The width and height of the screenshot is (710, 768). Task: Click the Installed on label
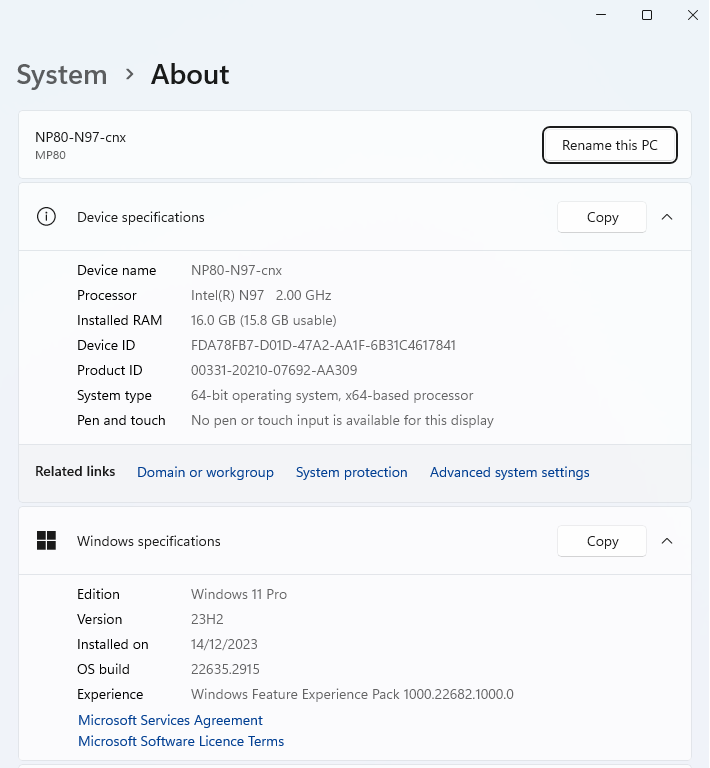pyautogui.click(x=113, y=644)
